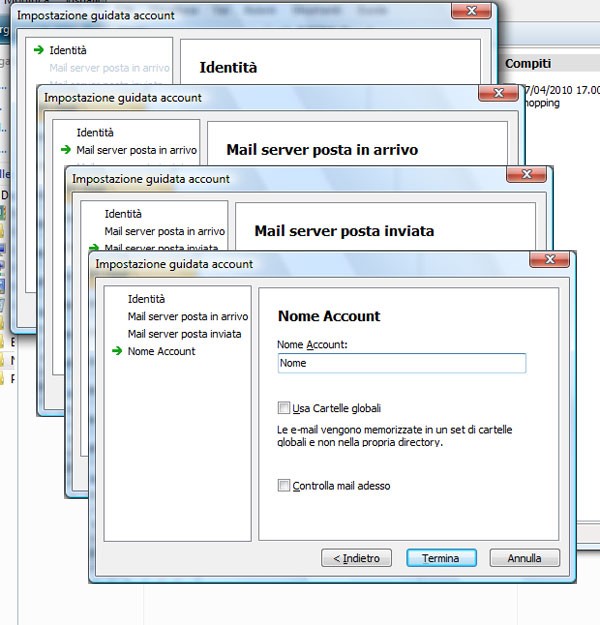Enable the Controlla mail adesso checkbox
This screenshot has width=600, height=625.
tap(284, 486)
